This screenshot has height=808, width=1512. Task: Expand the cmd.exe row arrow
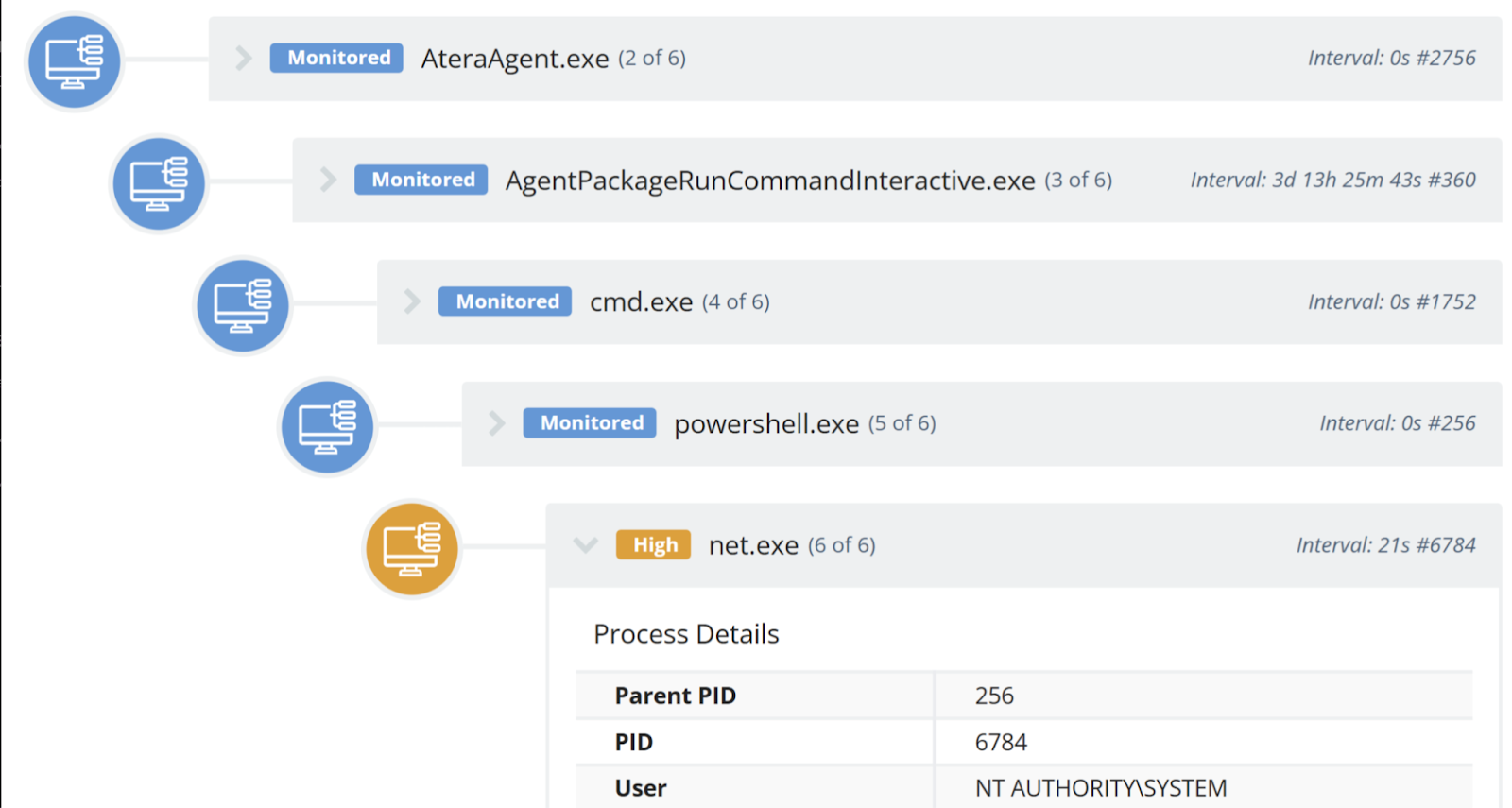(x=411, y=301)
